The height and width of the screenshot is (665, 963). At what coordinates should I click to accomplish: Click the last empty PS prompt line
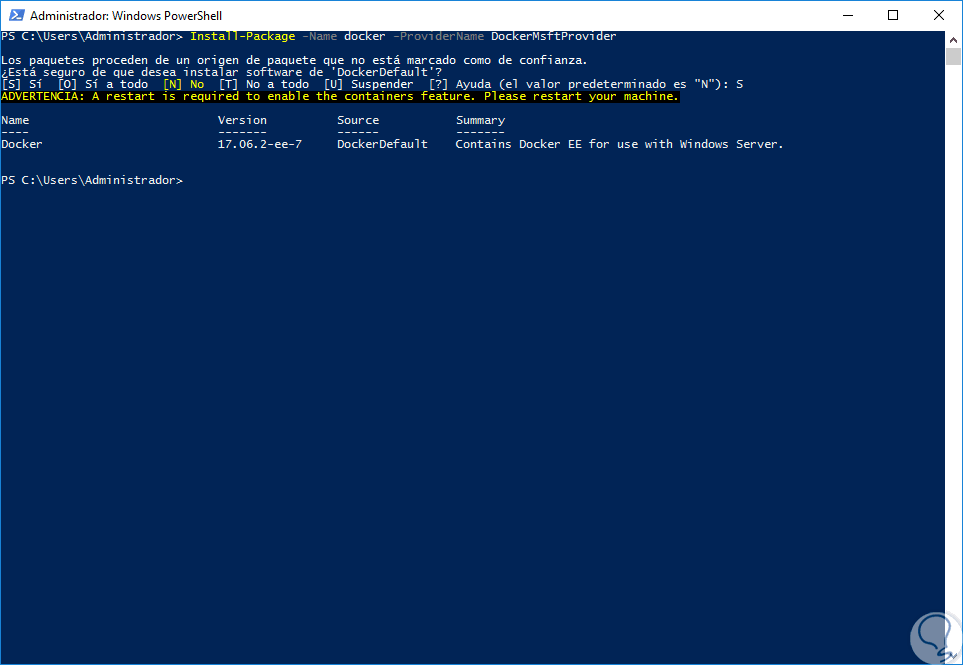[x=93, y=180]
